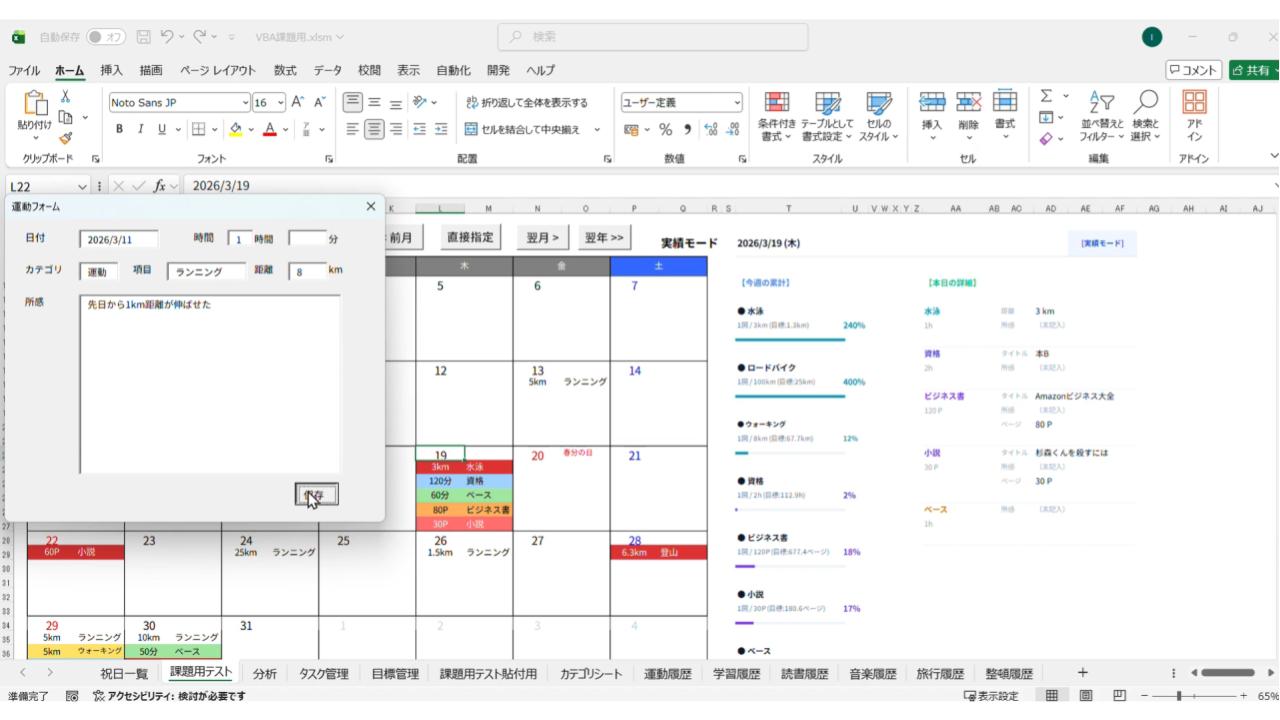
Task: Click the 保存 button in the exercise form
Action: (316, 494)
